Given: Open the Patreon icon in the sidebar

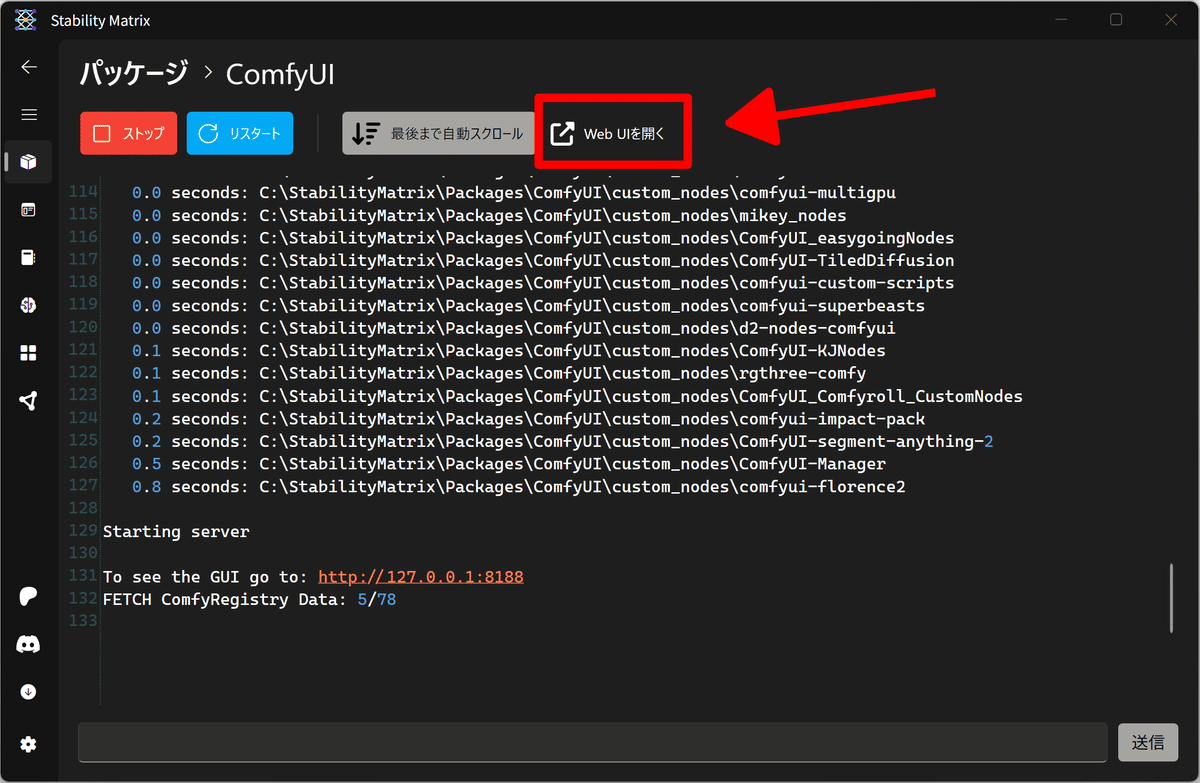Looking at the screenshot, I should coord(28,596).
